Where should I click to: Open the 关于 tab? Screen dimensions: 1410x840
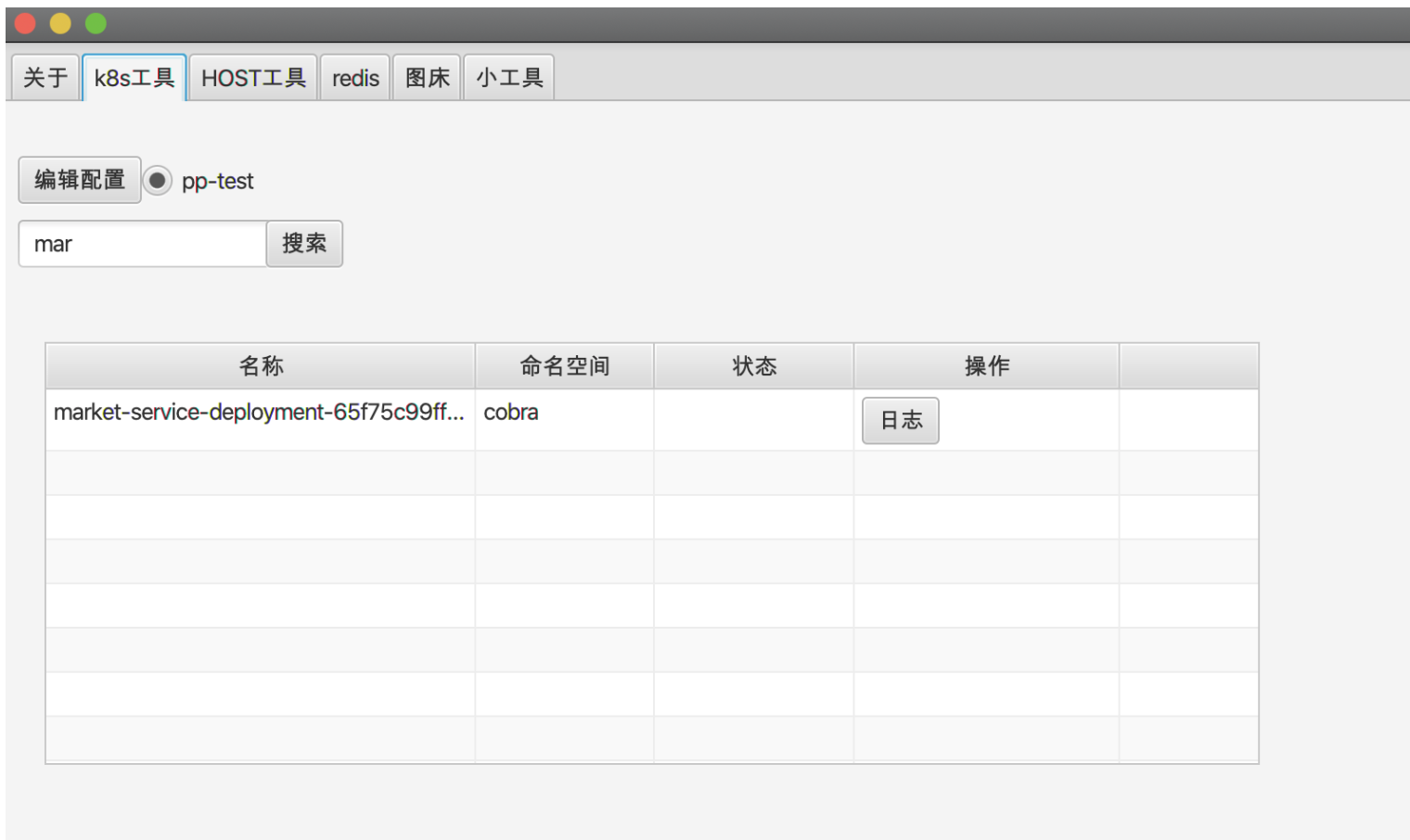[45, 77]
